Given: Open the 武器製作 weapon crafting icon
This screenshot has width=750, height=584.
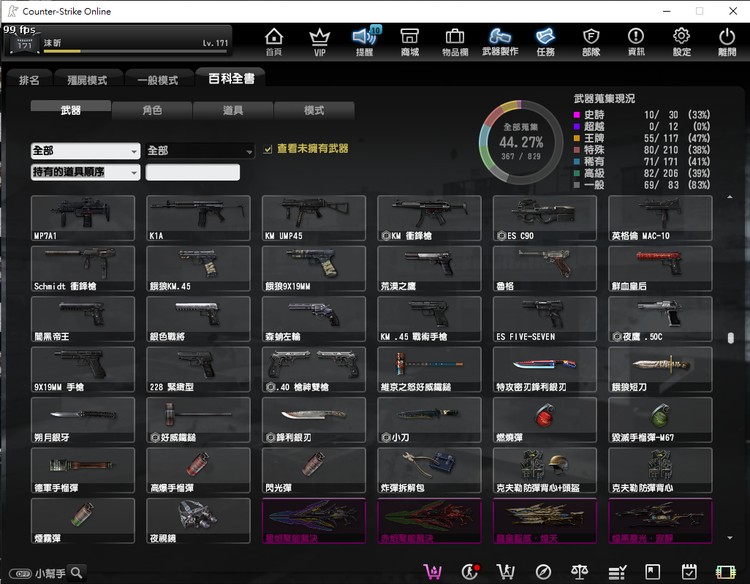Looking at the screenshot, I should click(x=500, y=42).
